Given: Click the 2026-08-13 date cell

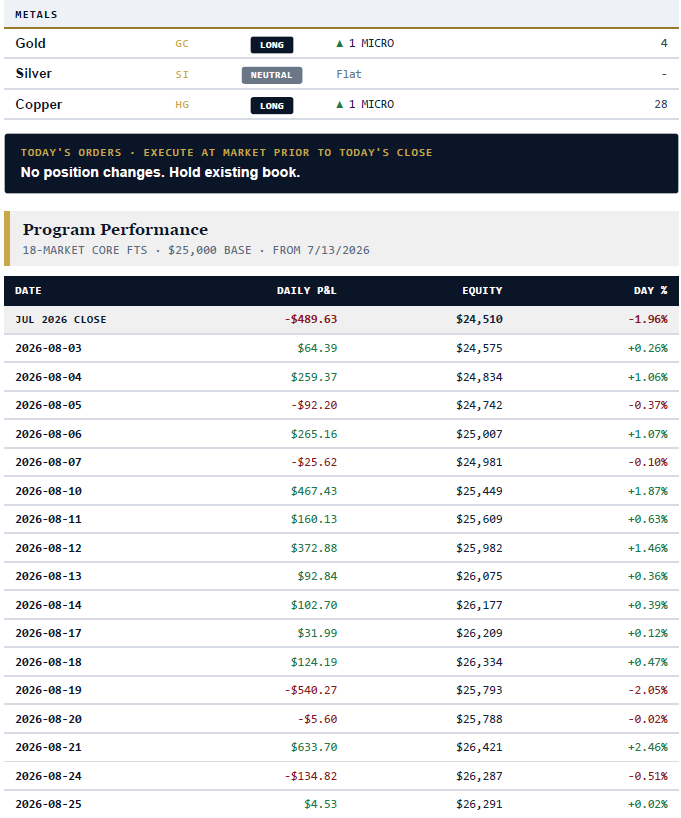Looking at the screenshot, I should coord(49,576).
